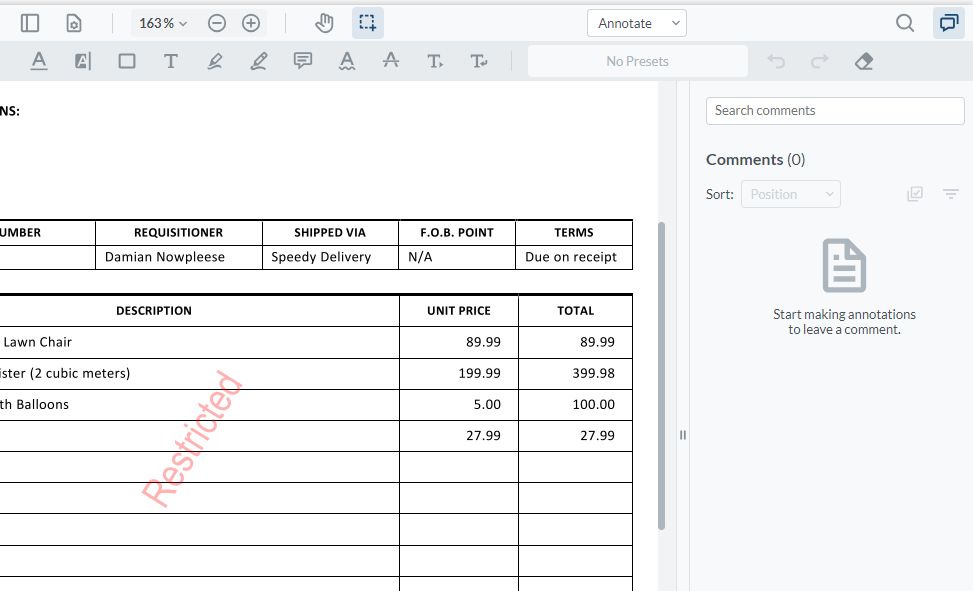
Task: Click the TOTAL column header
Action: [575, 311]
